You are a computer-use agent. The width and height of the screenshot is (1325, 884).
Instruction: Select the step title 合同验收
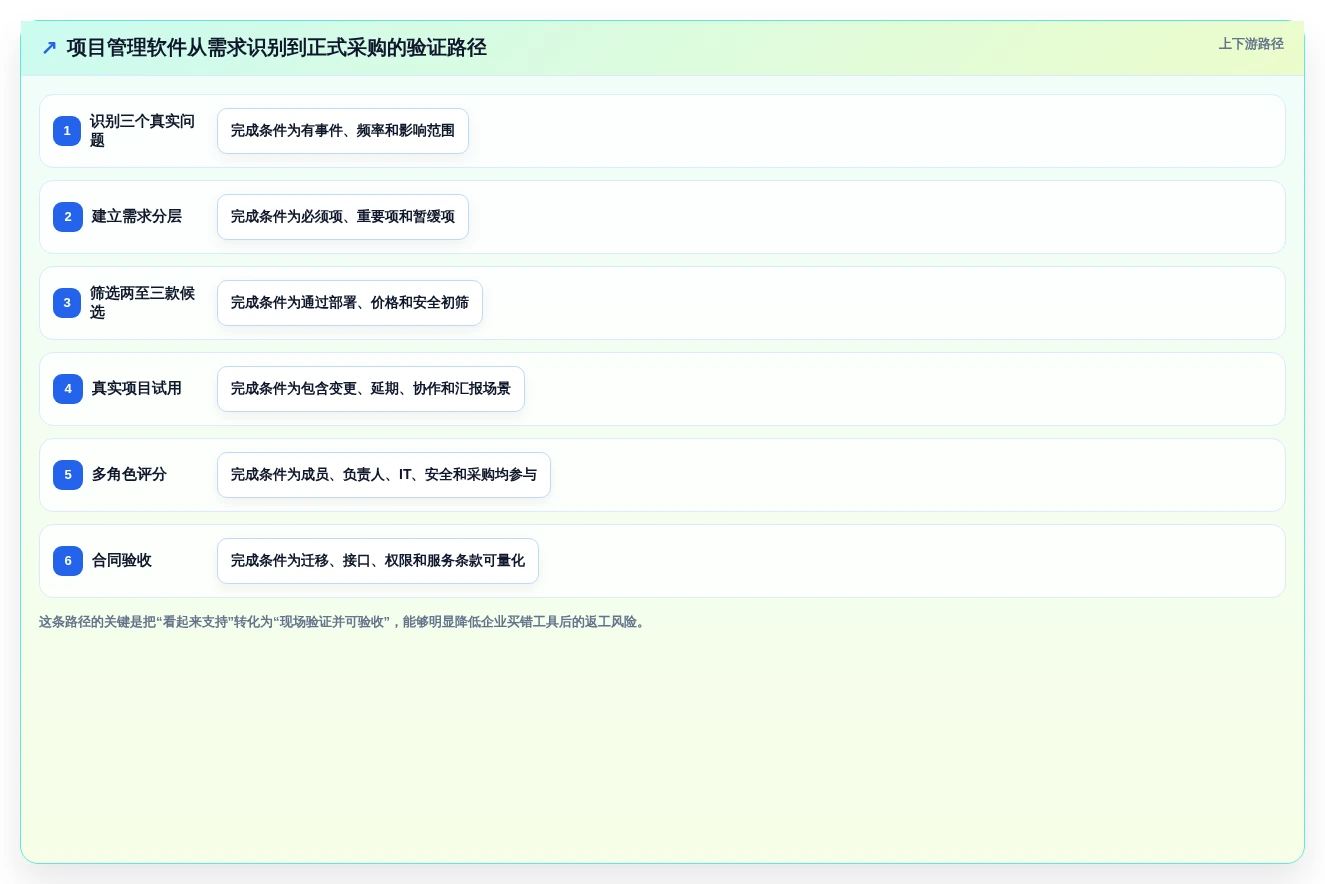pos(122,561)
